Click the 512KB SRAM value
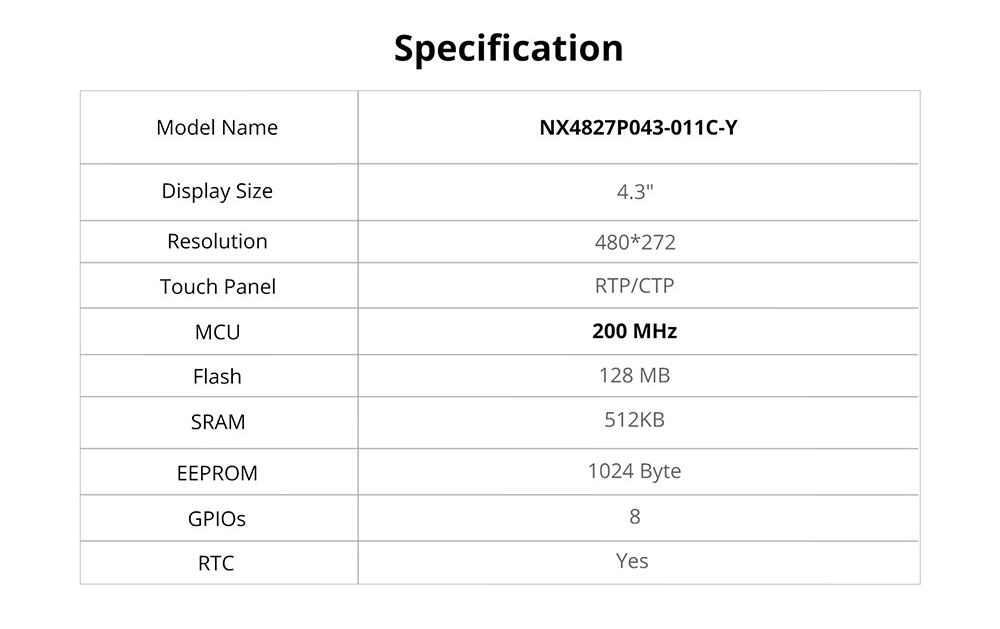The width and height of the screenshot is (1000, 629). [634, 420]
